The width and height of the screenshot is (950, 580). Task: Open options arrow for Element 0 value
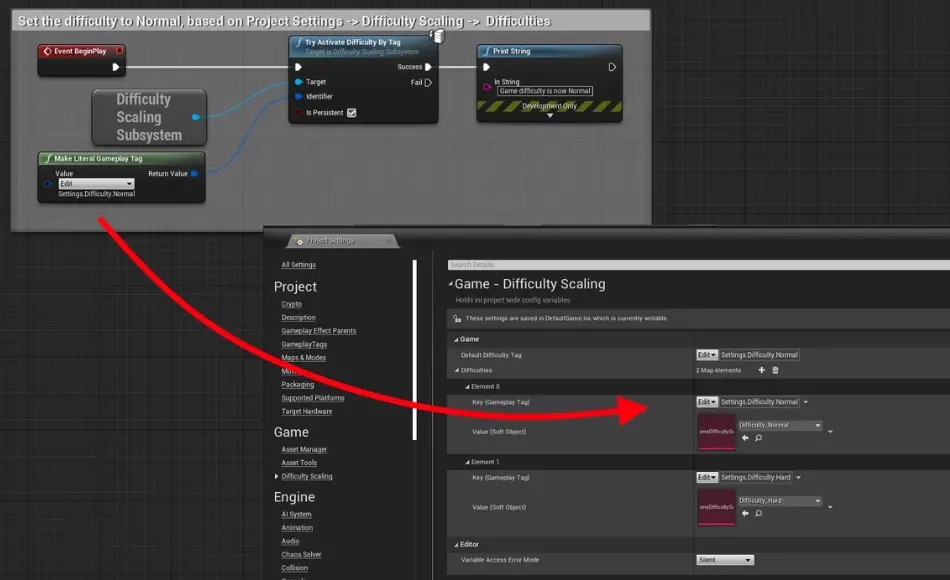(x=830, y=432)
